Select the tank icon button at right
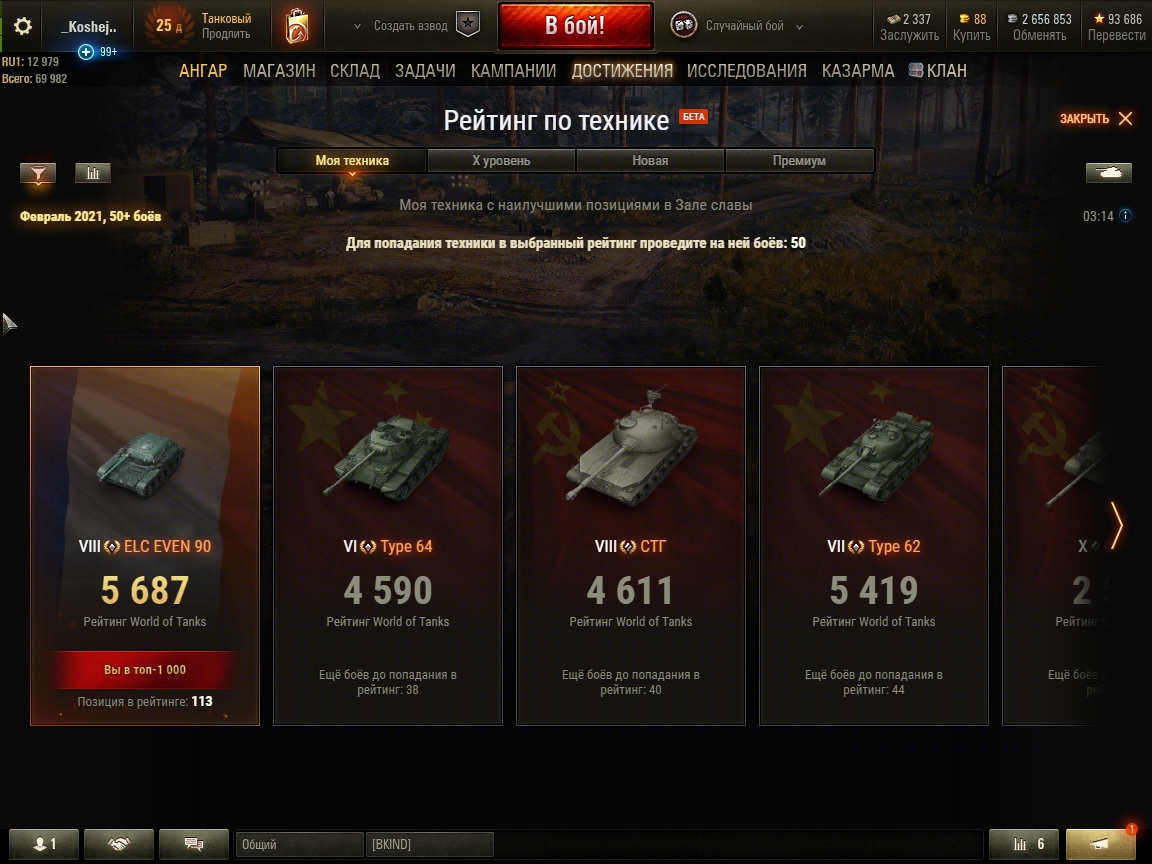 (1109, 173)
